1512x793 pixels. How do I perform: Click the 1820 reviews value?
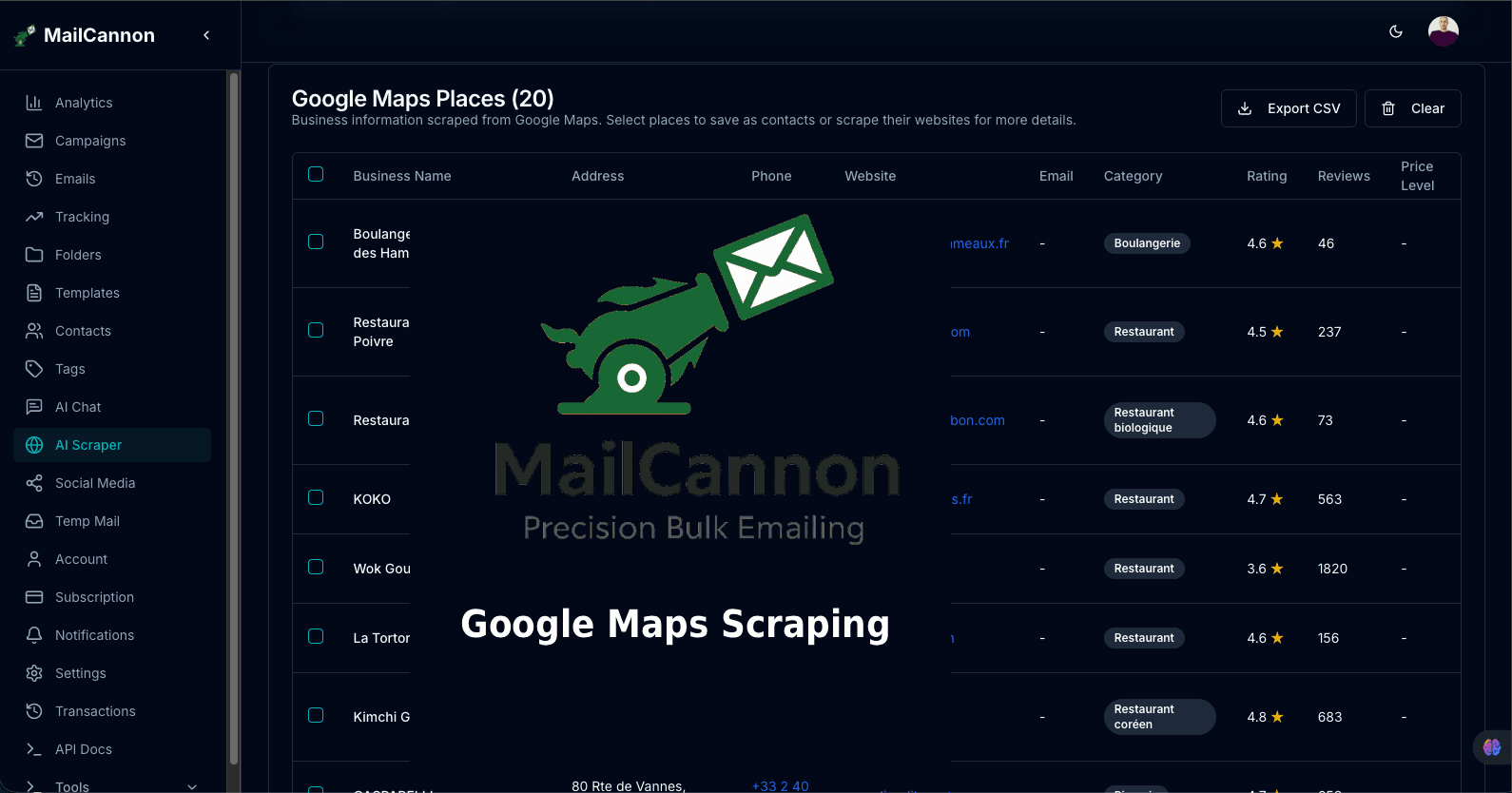coord(1332,569)
